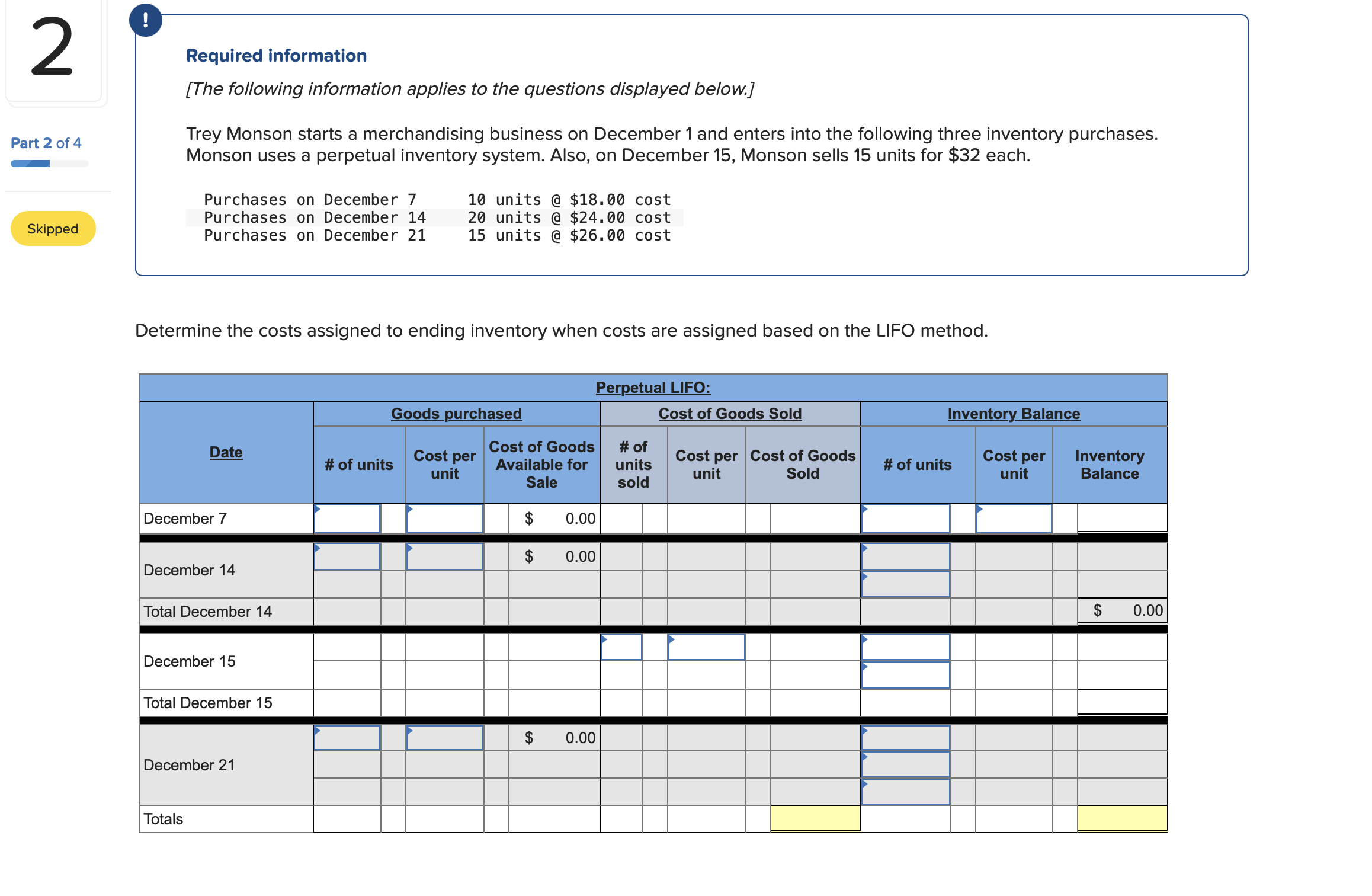Click the Part 2 of 4 label
The height and width of the screenshot is (896, 1372).
click(x=46, y=143)
